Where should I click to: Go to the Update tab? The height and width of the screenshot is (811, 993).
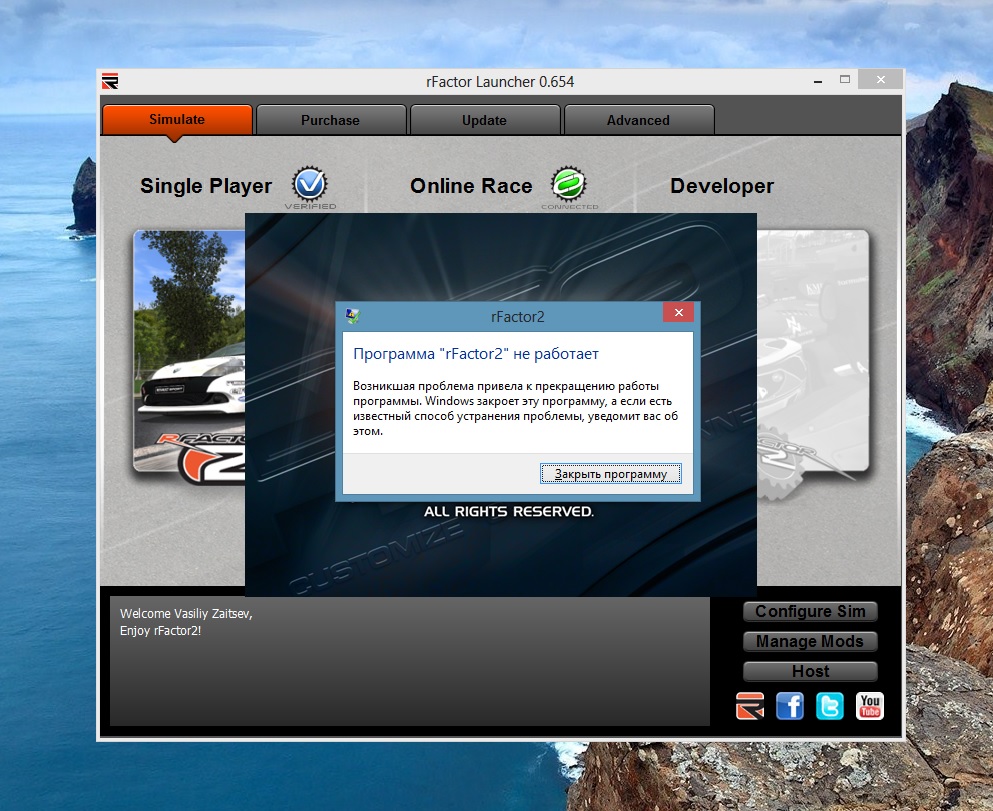pyautogui.click(x=484, y=120)
